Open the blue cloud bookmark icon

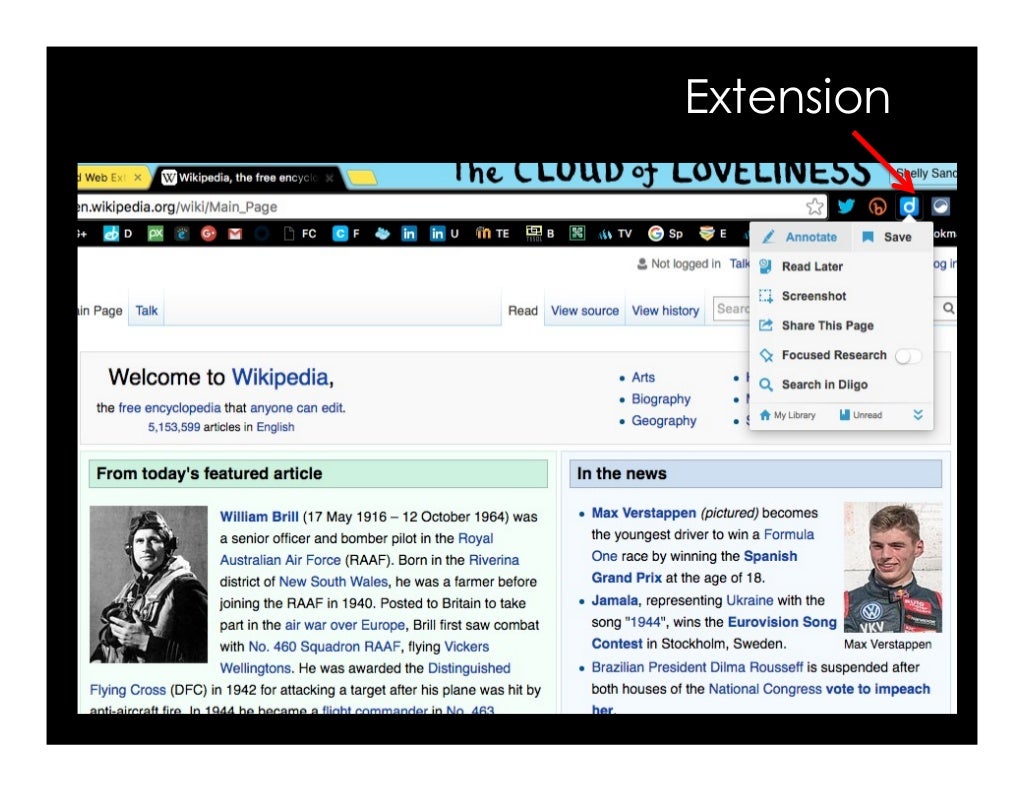382,234
